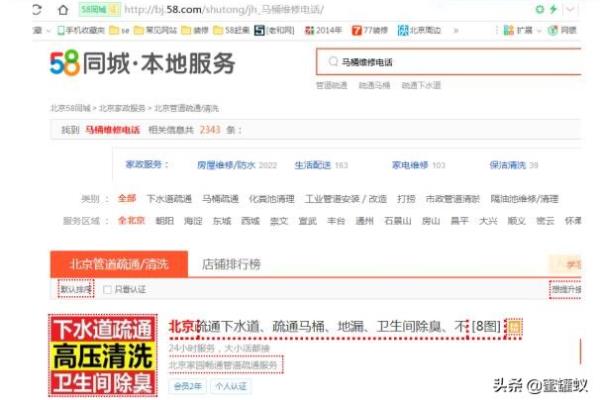The width and height of the screenshot is (600, 400).
Task: Filter the service area to 海淀
Action: pyautogui.click(x=193, y=221)
